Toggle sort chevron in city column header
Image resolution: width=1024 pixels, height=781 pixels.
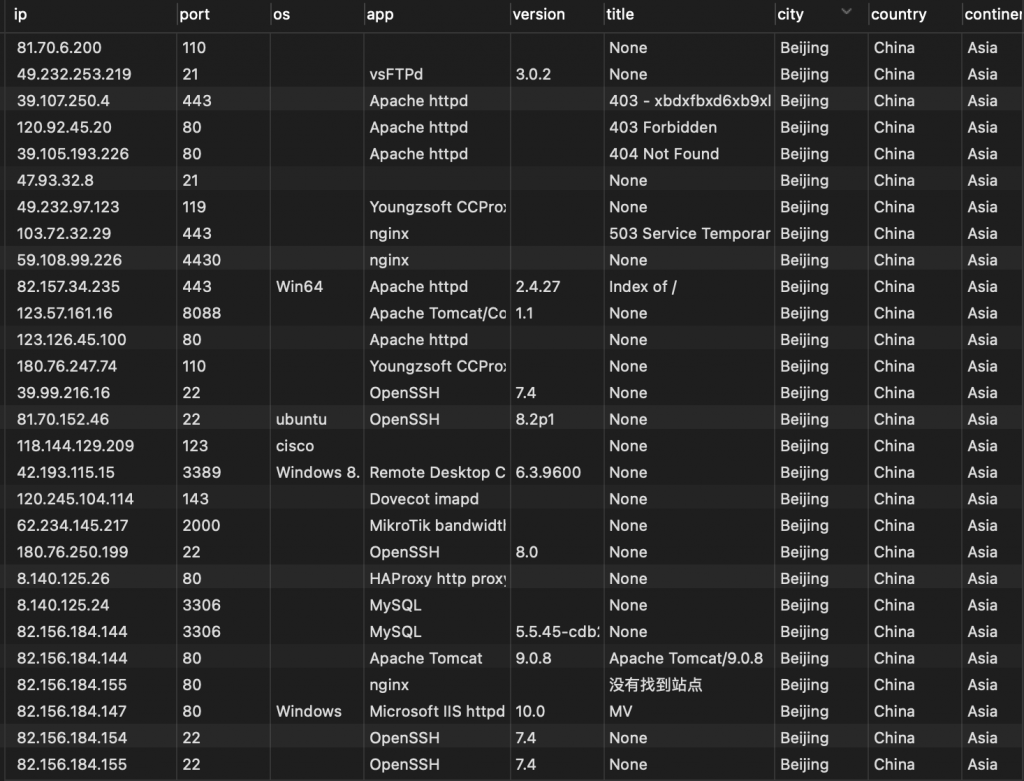(846, 11)
